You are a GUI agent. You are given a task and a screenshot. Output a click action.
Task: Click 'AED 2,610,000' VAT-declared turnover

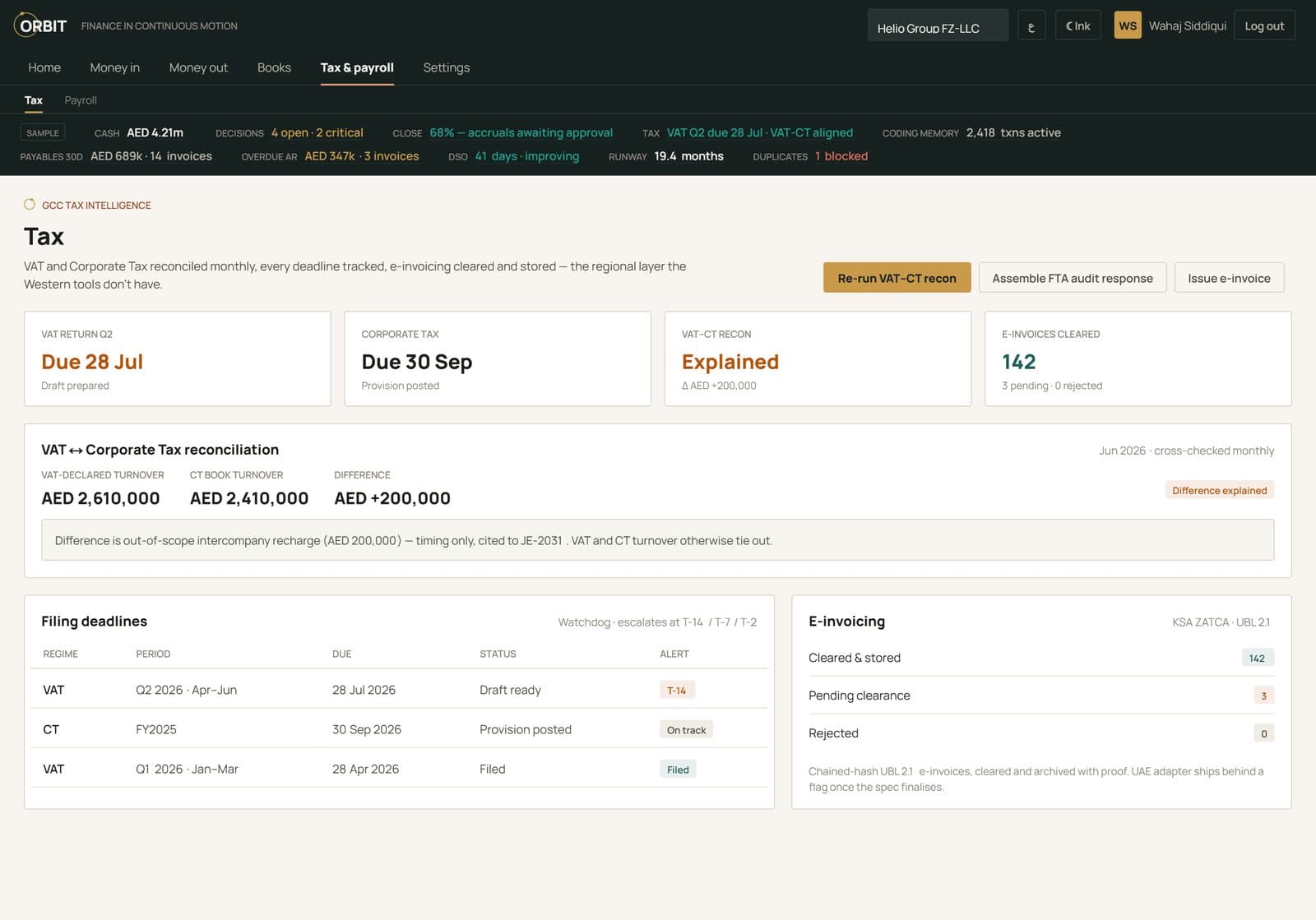[100, 498]
